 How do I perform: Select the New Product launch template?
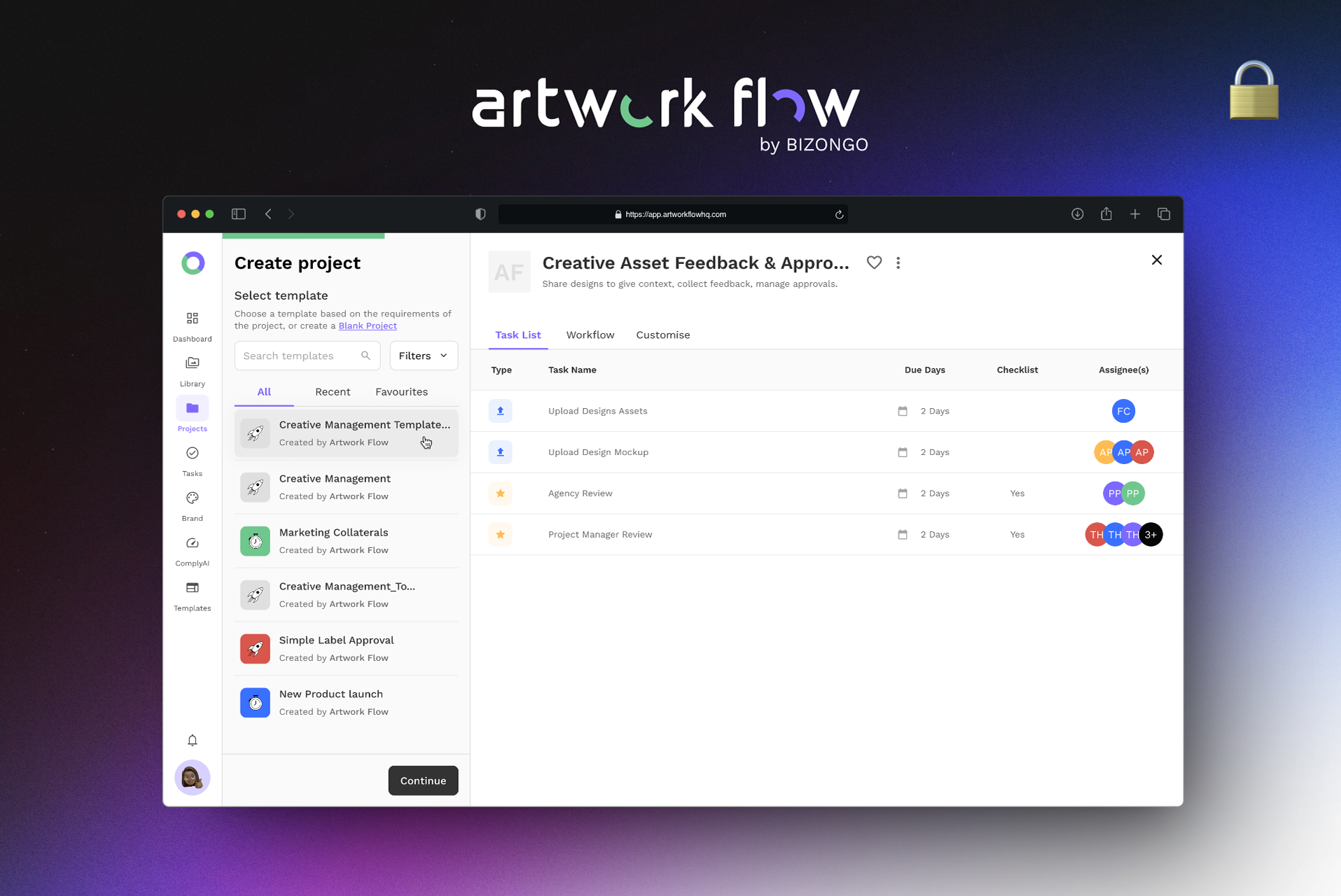point(347,703)
